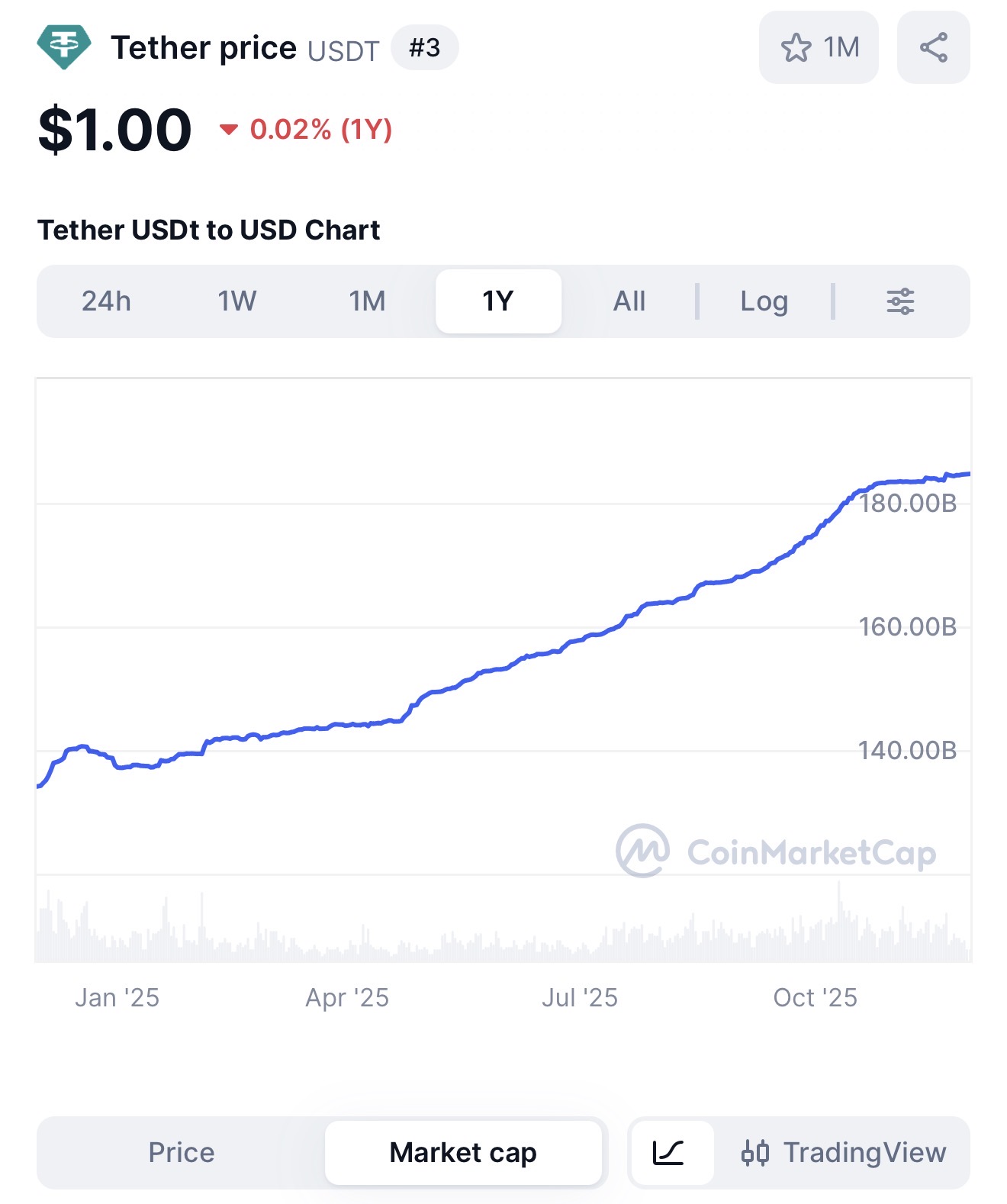Select the 24h time range
This screenshot has height=1204, width=1007.
tap(107, 301)
